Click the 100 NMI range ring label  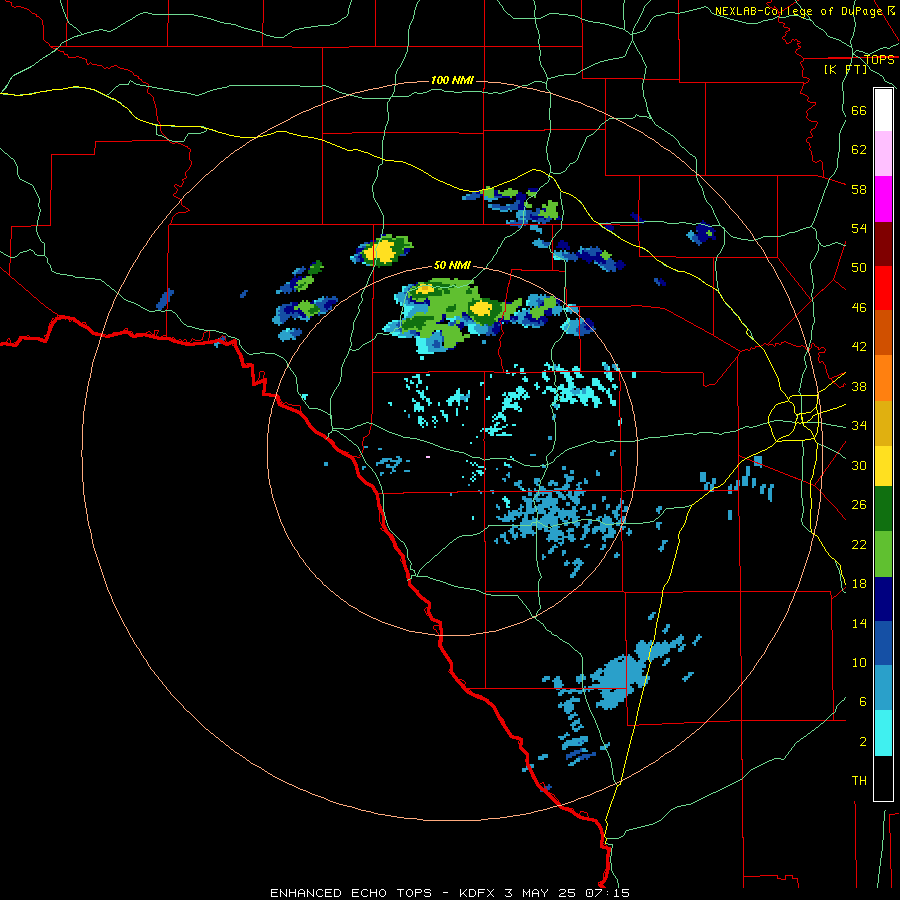452,80
